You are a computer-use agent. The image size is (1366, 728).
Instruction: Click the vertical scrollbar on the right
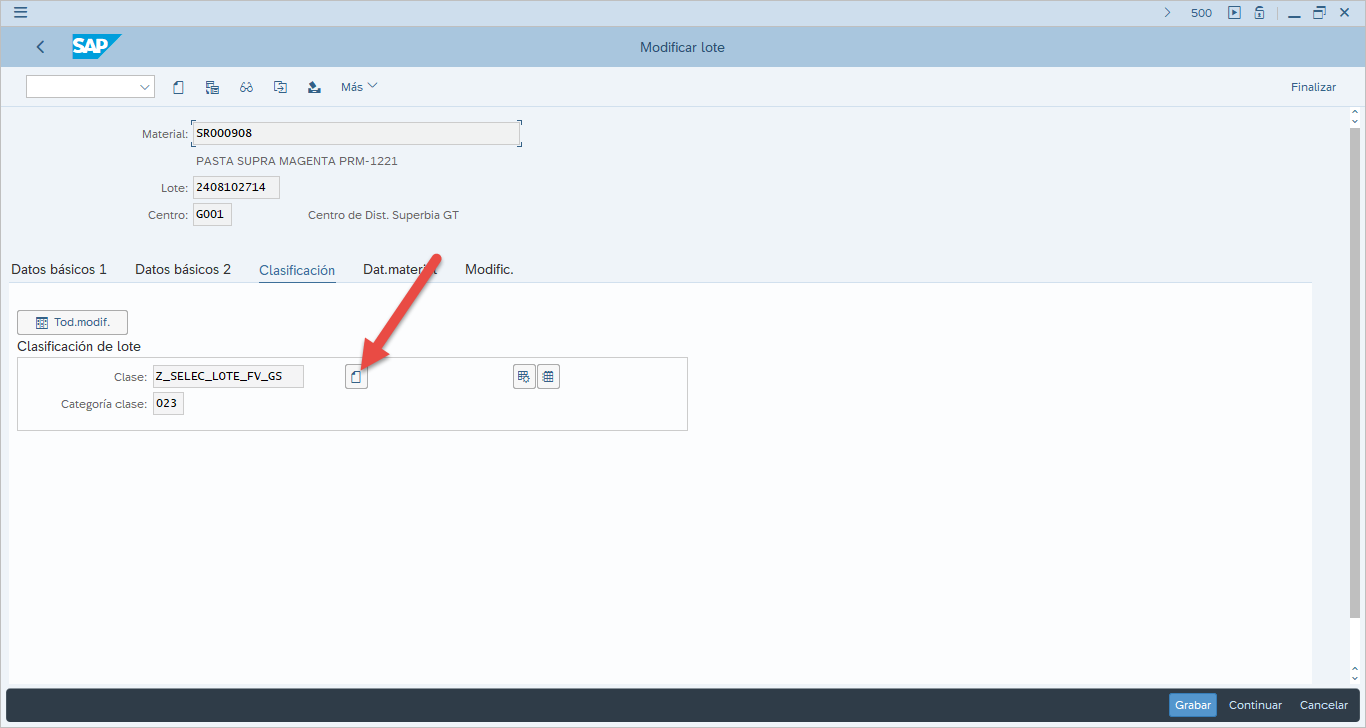pos(1355,370)
